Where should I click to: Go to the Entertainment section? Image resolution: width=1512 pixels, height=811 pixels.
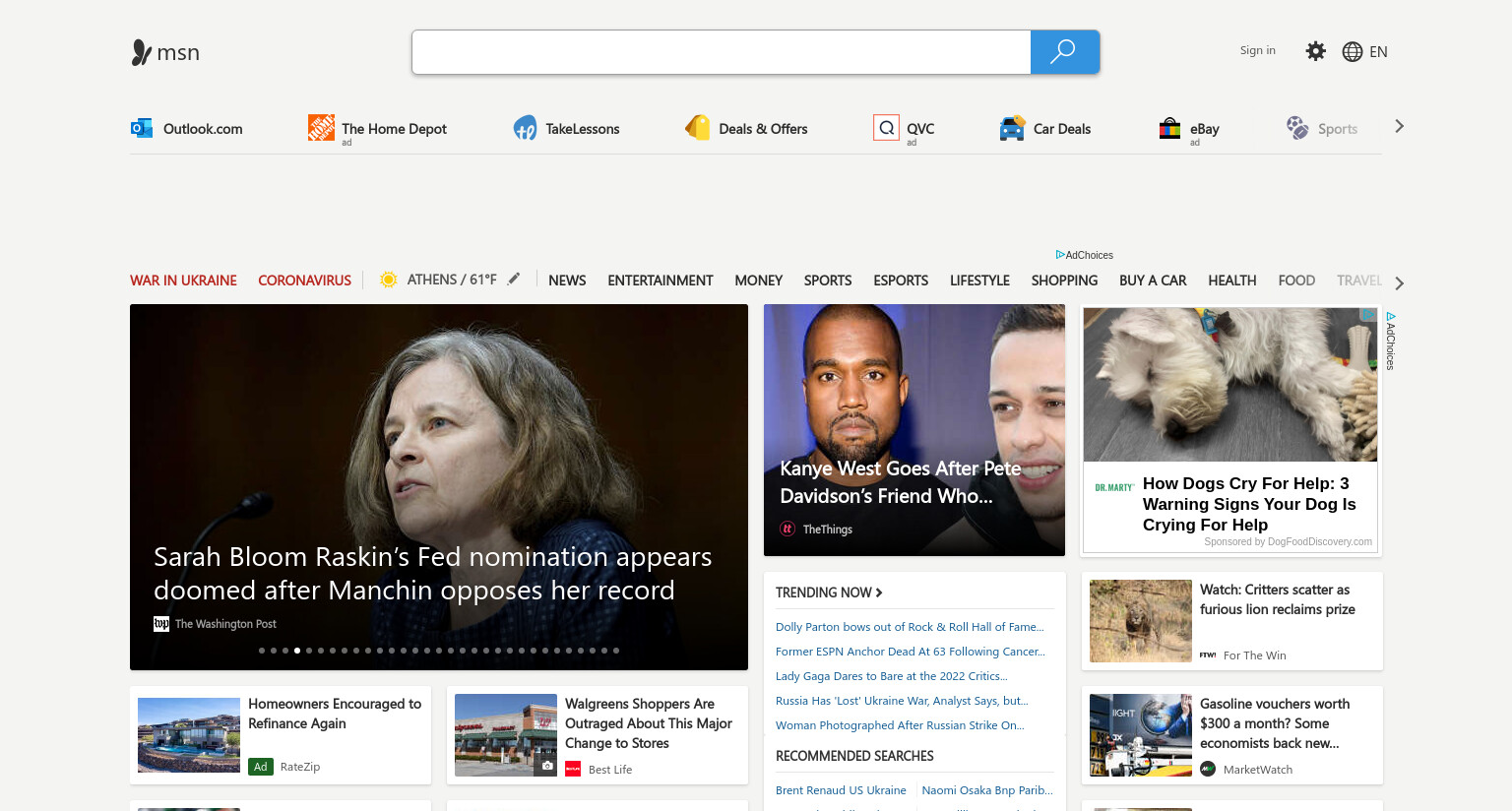(x=661, y=281)
